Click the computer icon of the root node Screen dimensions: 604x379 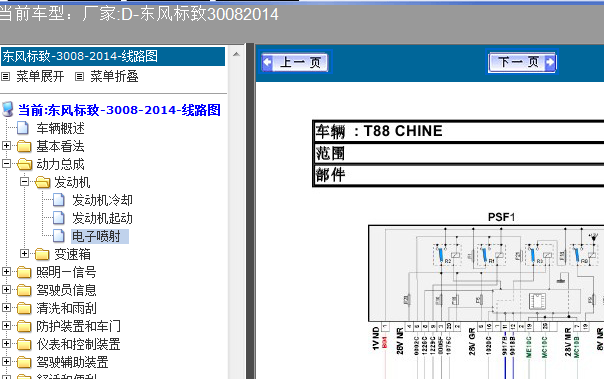click(8, 109)
